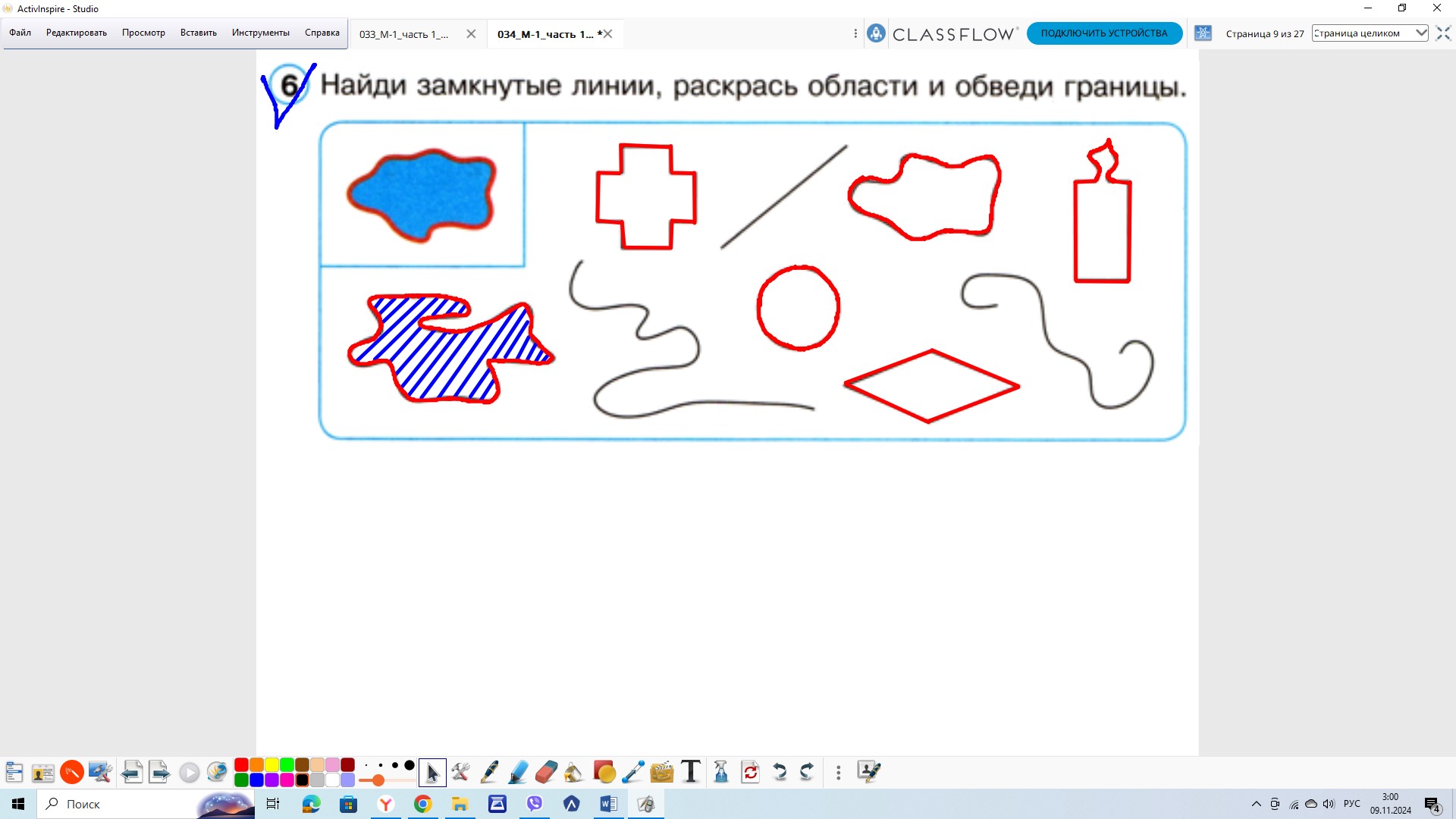Viewport: 1456px width, 819px height.
Task: Select the Text tool
Action: point(691,772)
